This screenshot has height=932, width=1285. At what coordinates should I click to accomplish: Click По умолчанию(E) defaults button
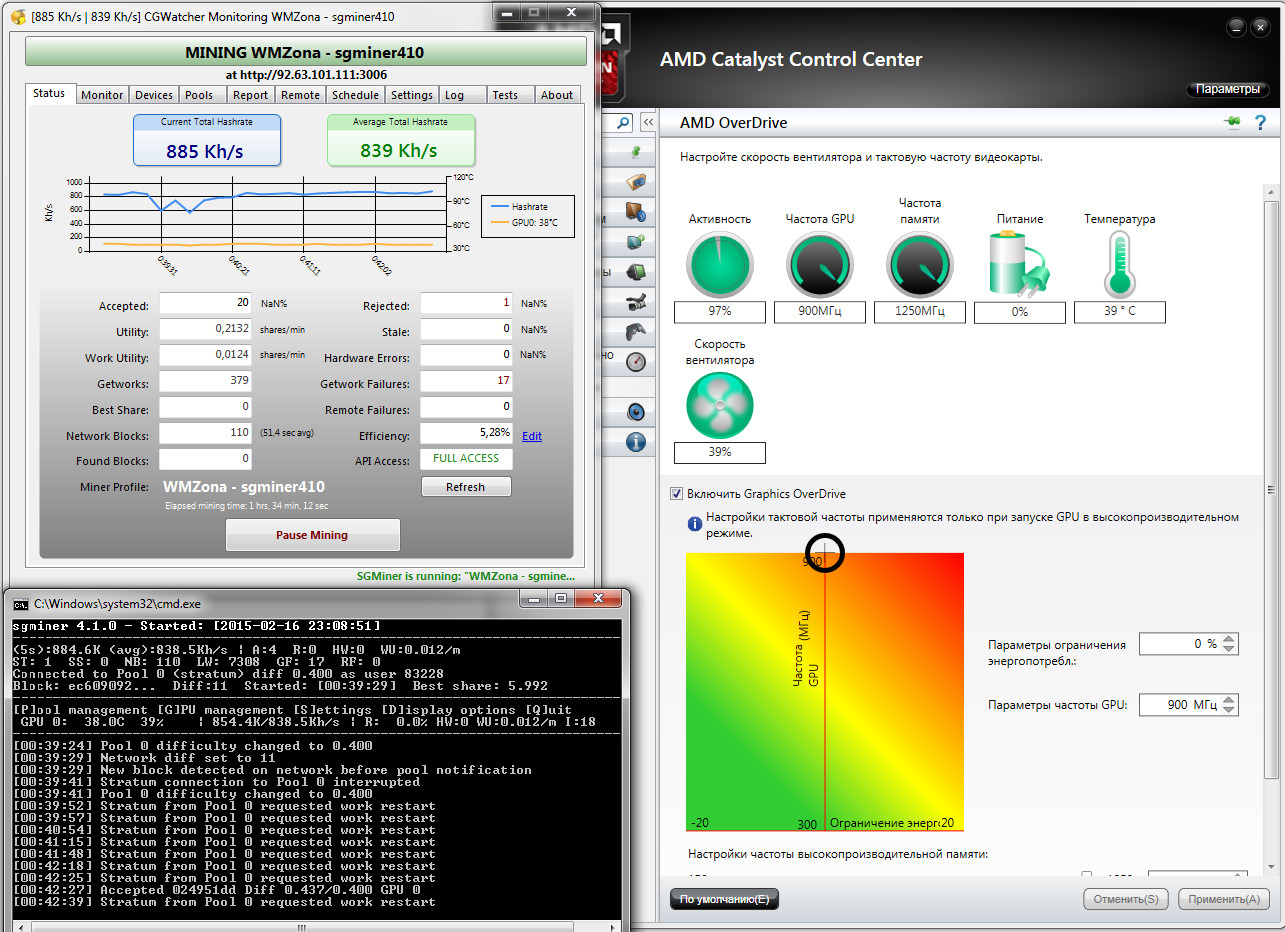[724, 899]
